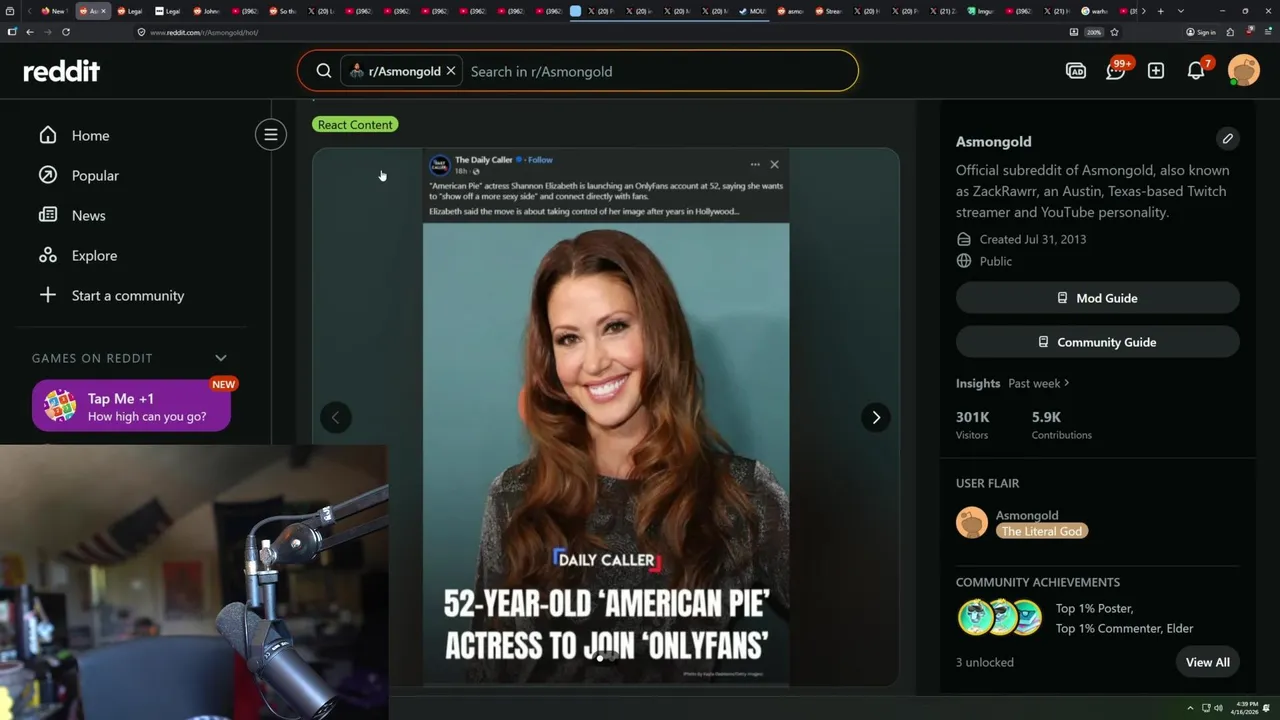Click the Create post plus icon
The image size is (1280, 720).
1156,71
